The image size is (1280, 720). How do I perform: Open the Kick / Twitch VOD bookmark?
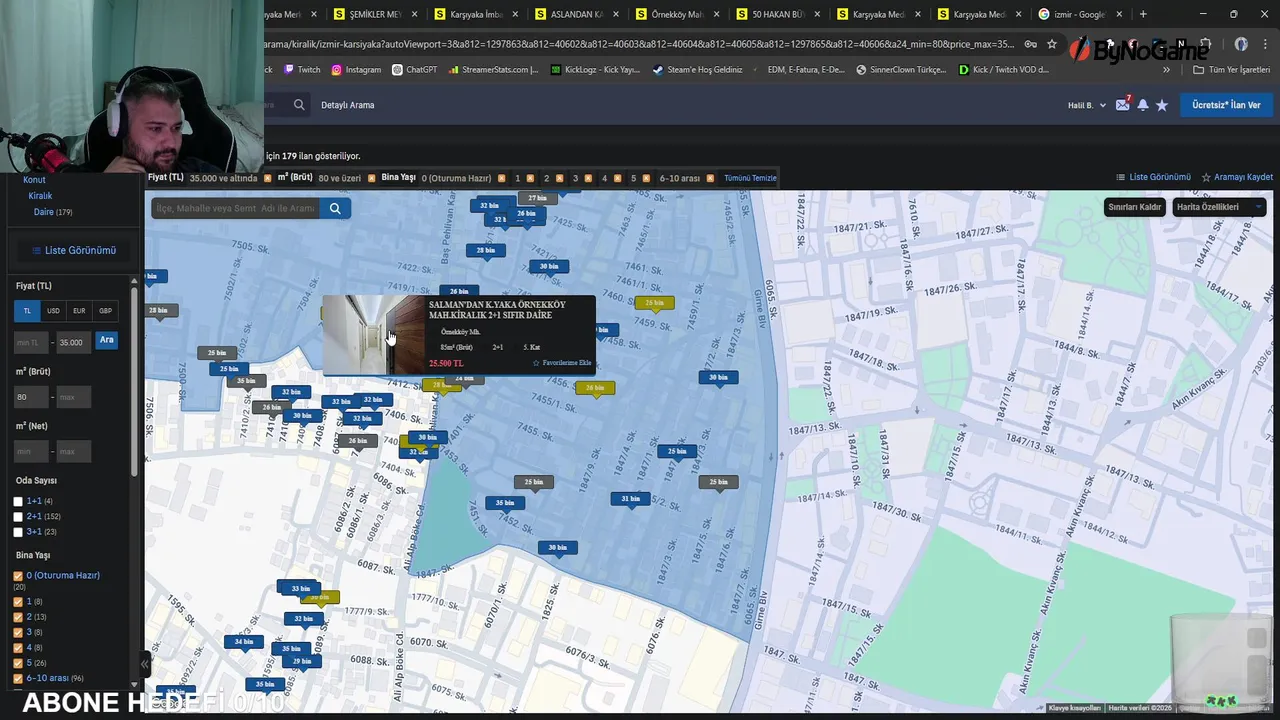click(1004, 70)
